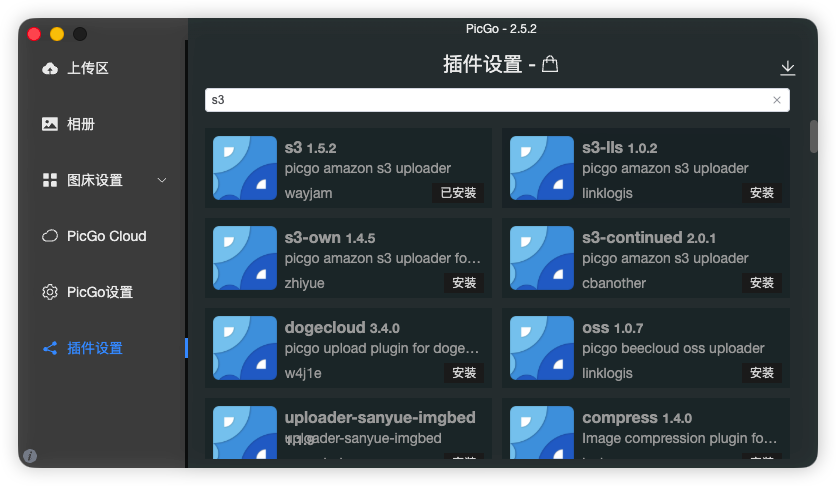Click the gear icon for PicGo设置
The image size is (836, 486).
[50, 292]
